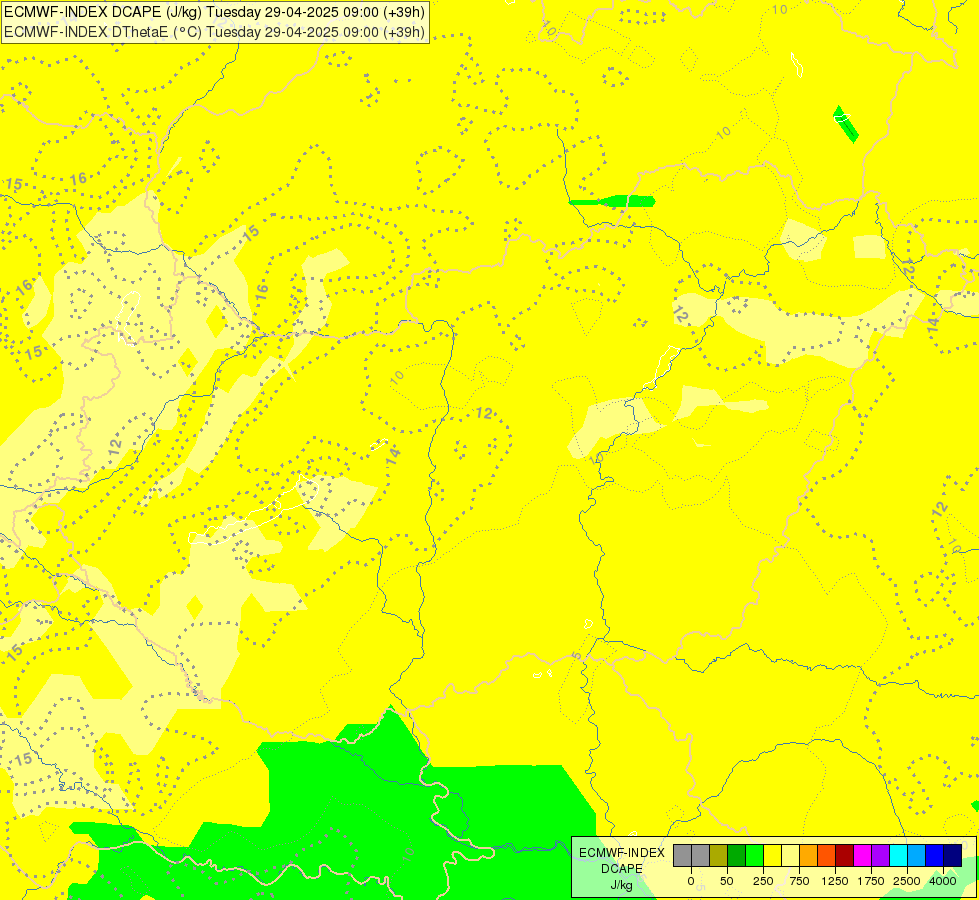Click the olive legend swatch
Viewport: 979px width, 900px height.
tap(718, 856)
